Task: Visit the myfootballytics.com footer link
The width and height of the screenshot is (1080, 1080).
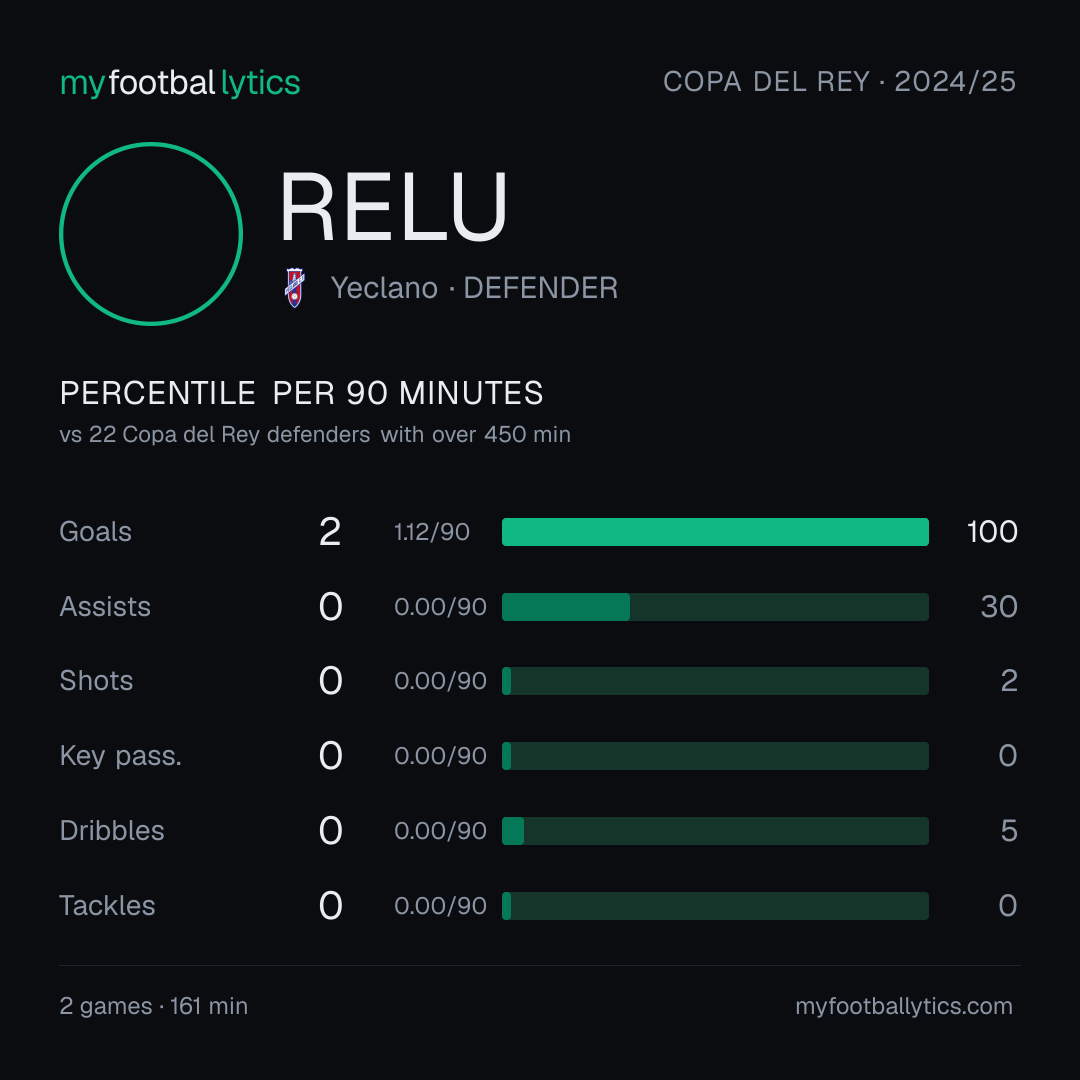Action: tap(904, 1006)
